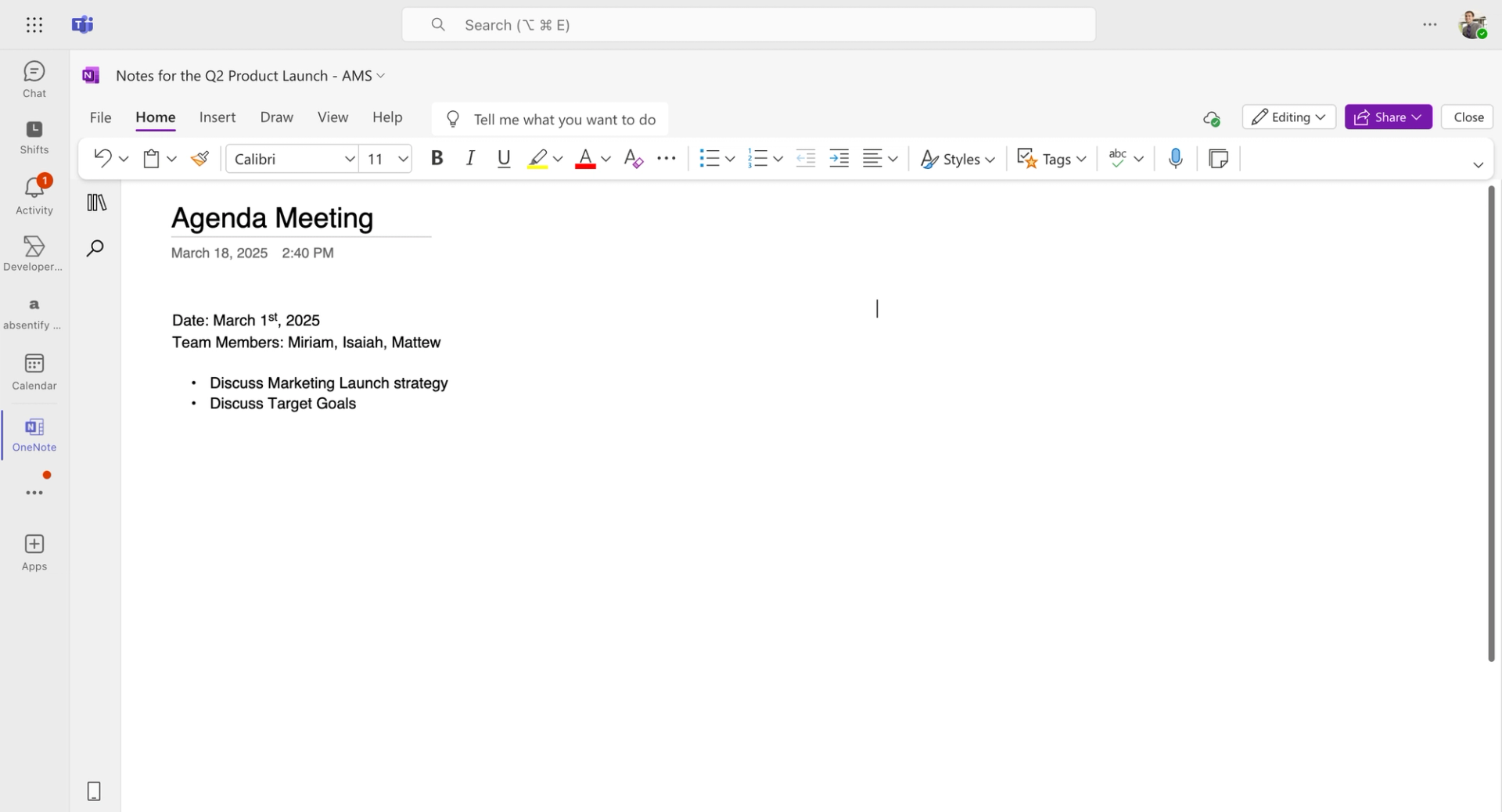The image size is (1502, 812).
Task: Switch to the Help ribbon tab
Action: pos(387,117)
